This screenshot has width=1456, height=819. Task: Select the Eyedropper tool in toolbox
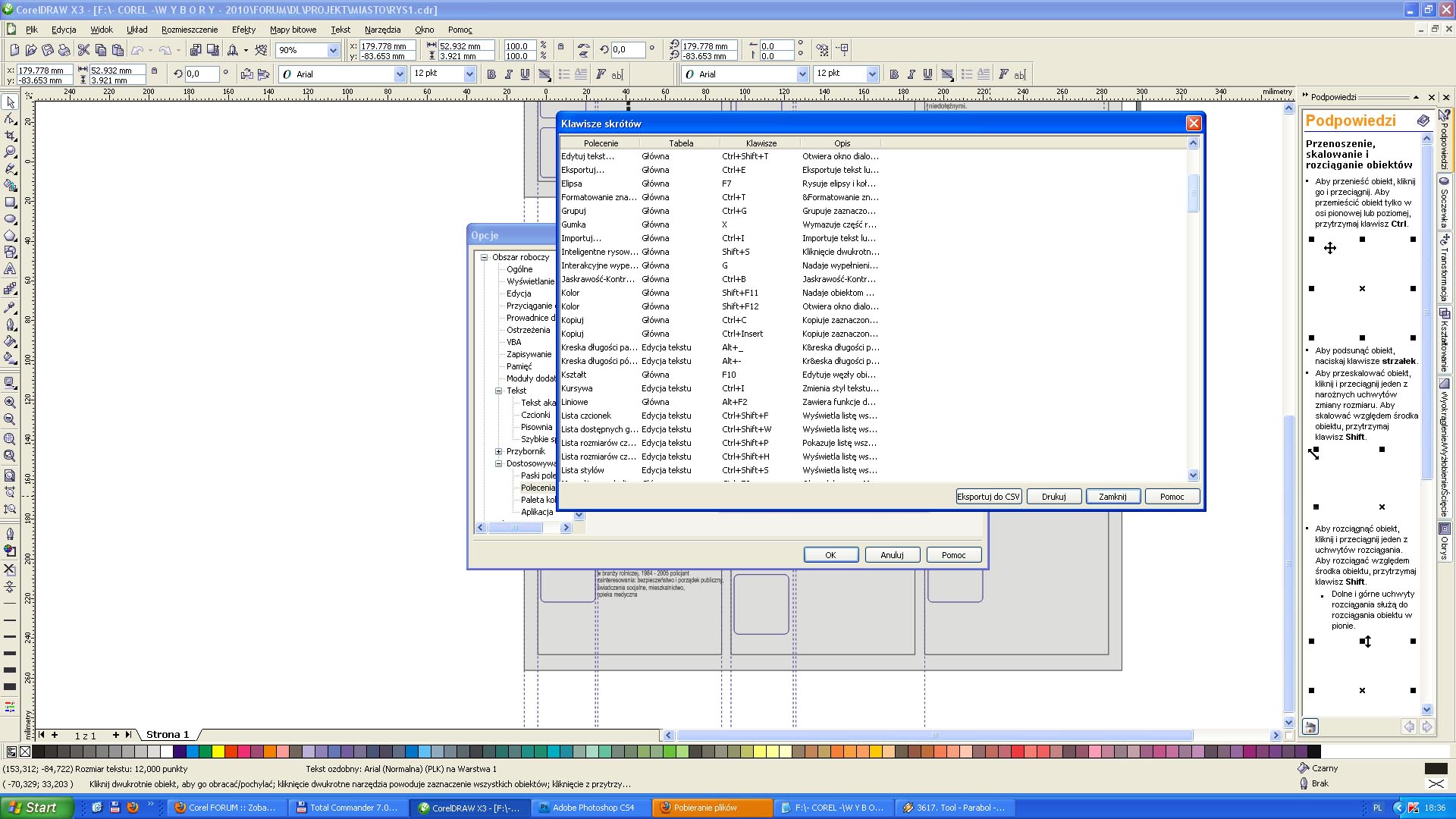tap(10, 307)
